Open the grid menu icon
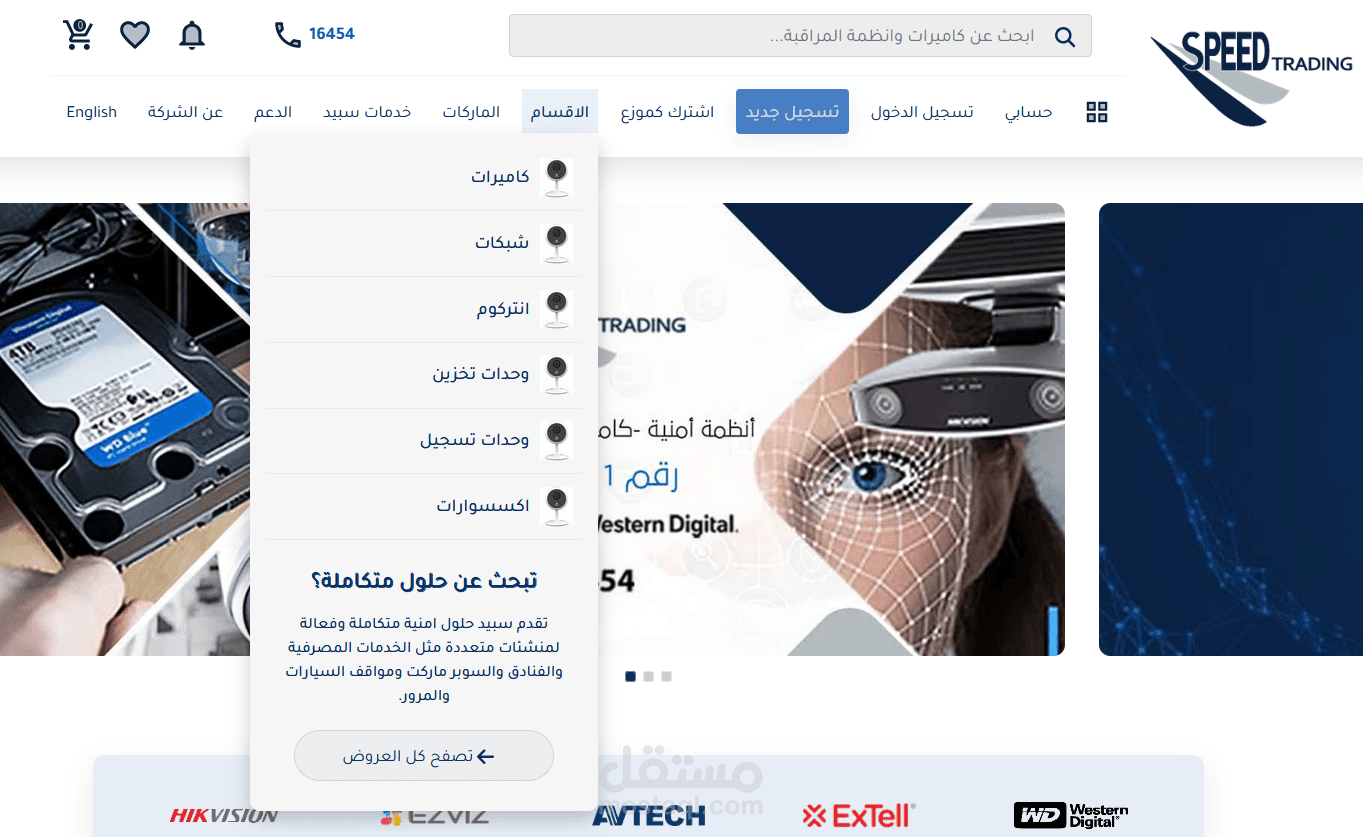 coord(1097,112)
